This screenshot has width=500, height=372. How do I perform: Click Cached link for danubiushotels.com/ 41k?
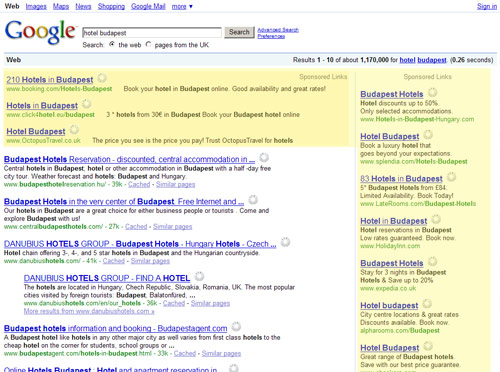[x=114, y=261]
